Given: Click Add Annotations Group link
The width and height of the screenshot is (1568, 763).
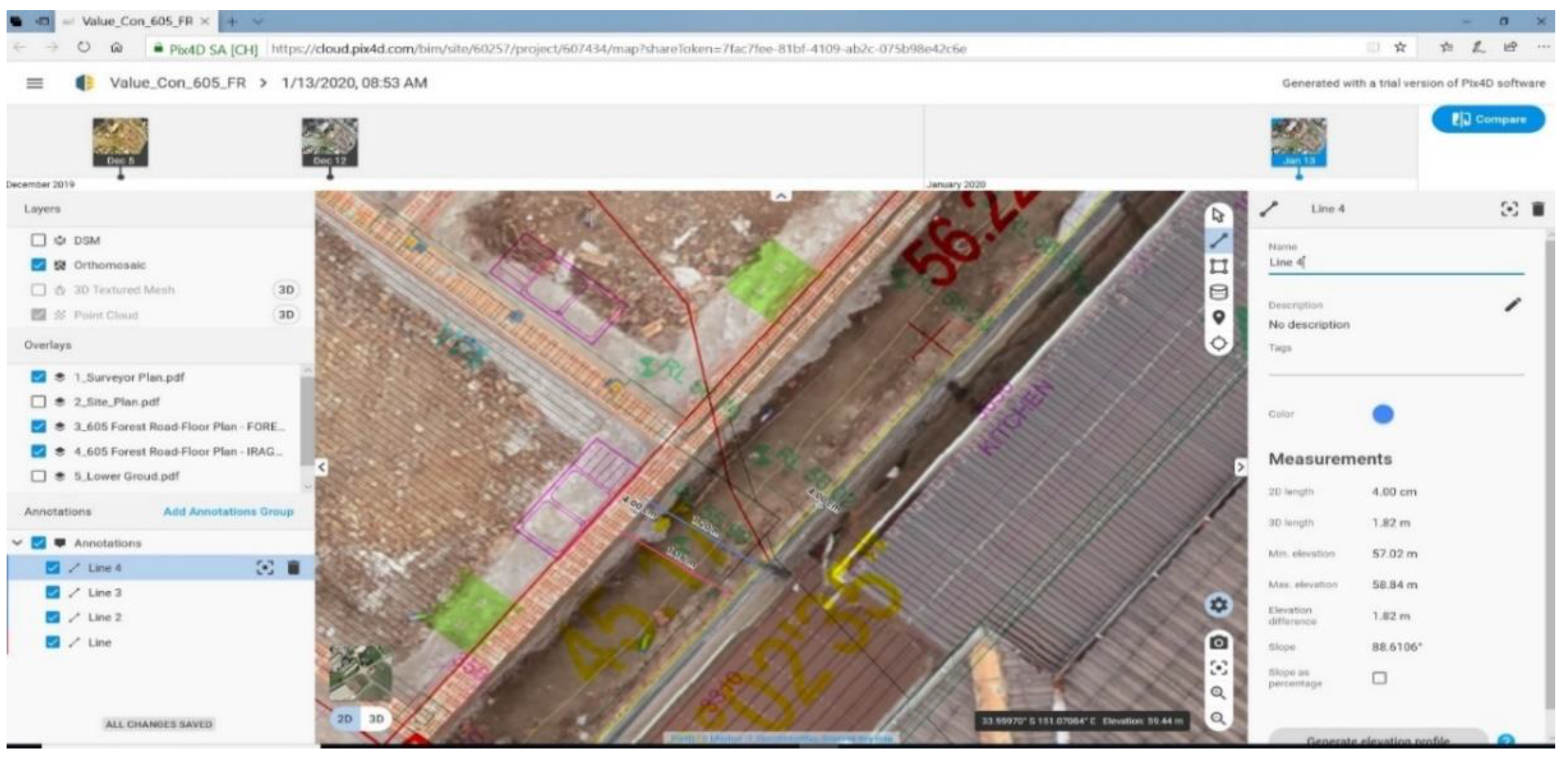Looking at the screenshot, I should [228, 512].
